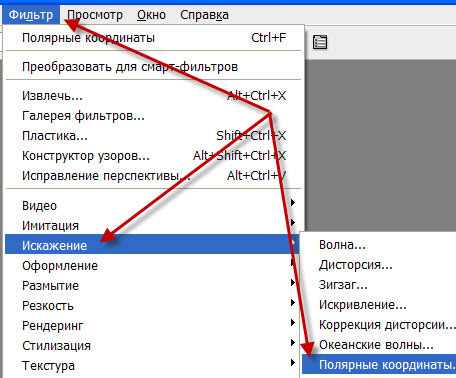This screenshot has height=378, width=456.
Task: Select Искривление... distortion filter
Action: tap(379, 305)
